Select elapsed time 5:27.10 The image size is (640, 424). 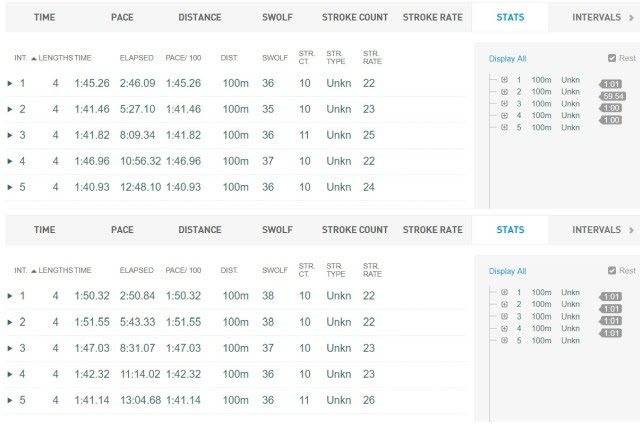pos(138,109)
